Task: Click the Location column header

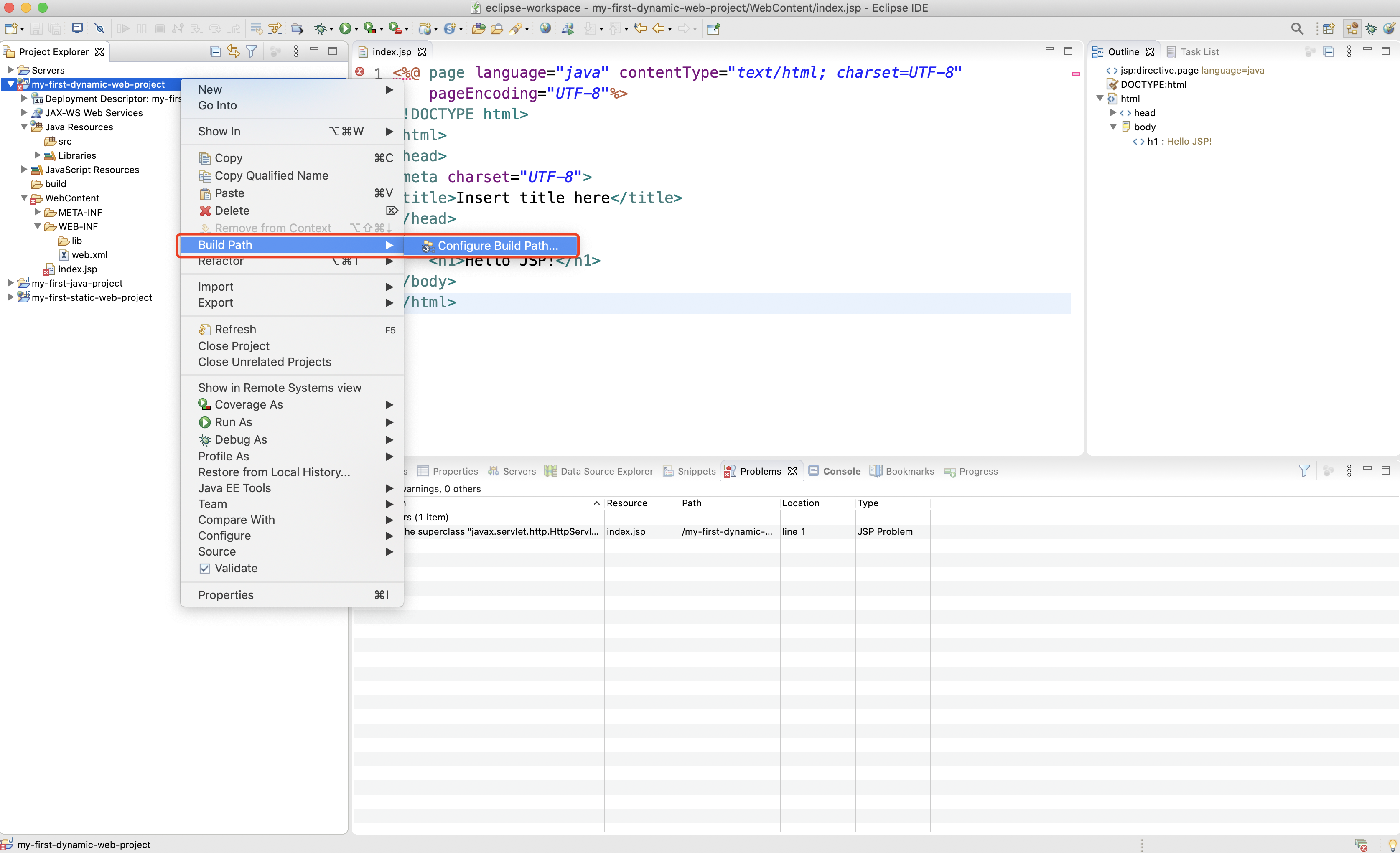Action: [x=817, y=503]
